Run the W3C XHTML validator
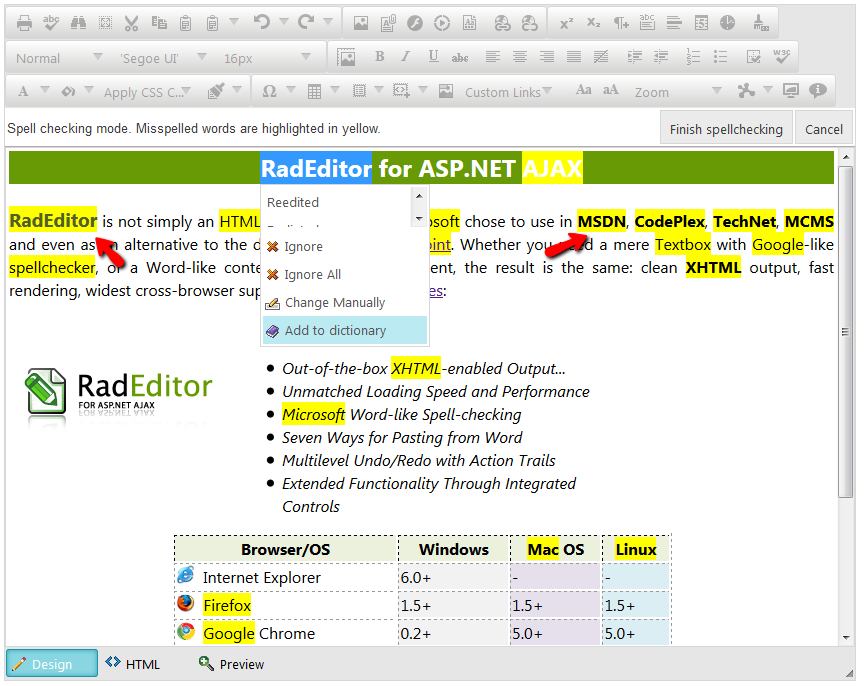The height and width of the screenshot is (686, 865). 781,56
